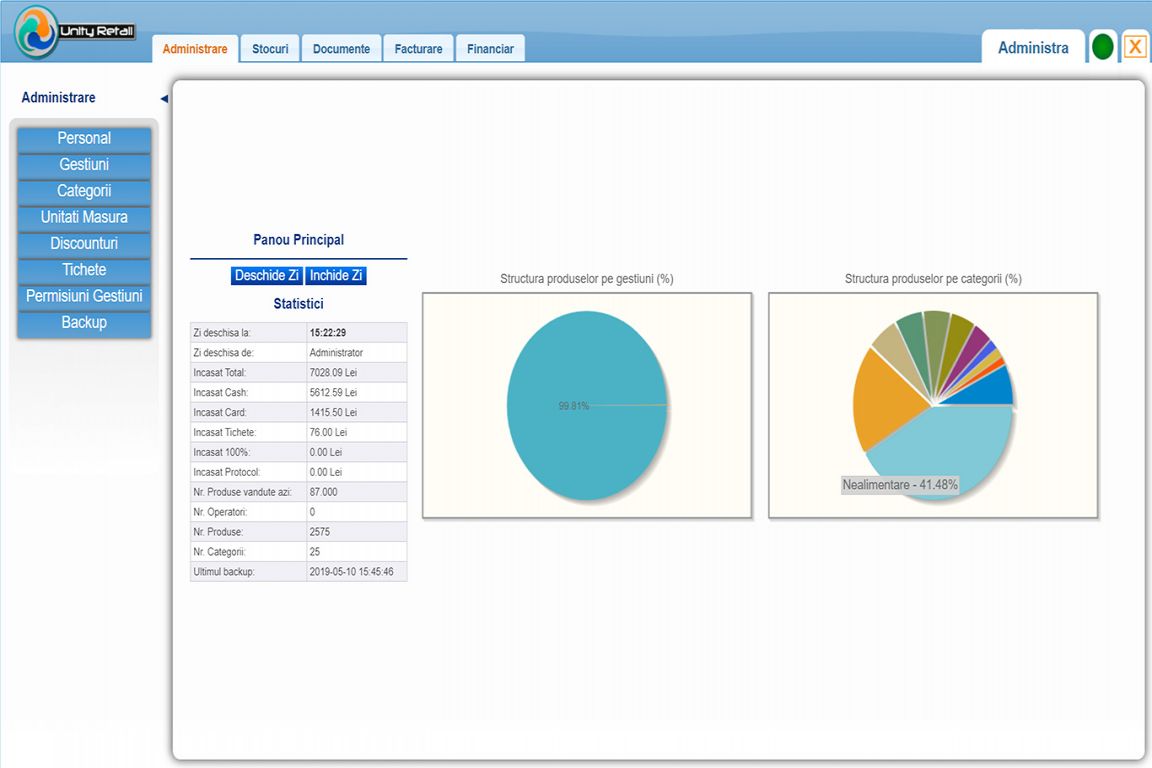This screenshot has height=768, width=1152.
Task: Collapse the Administrare sidebar arrow
Action: coord(164,98)
